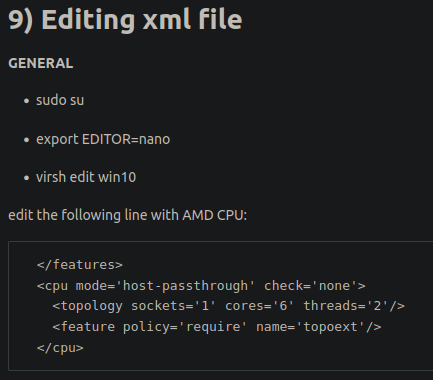Click the "edit the following line with AMD CPU:" text
This screenshot has width=433, height=380.
[127, 215]
